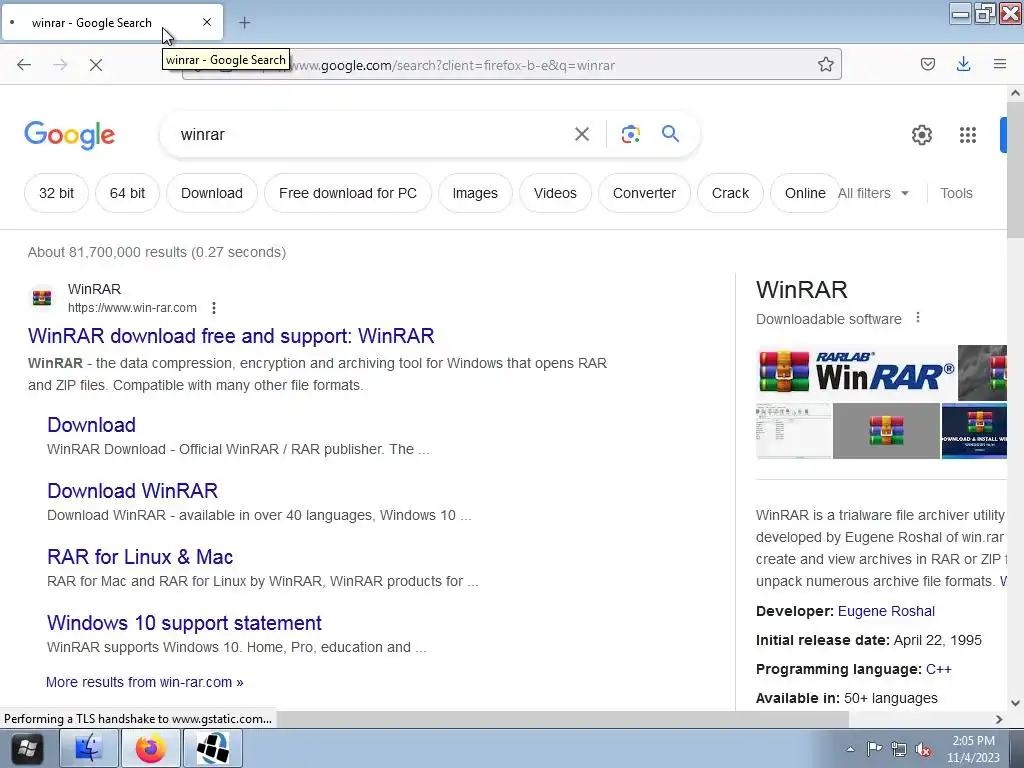Open the Firefox hamburger application menu
The height and width of the screenshot is (768, 1024).
[x=999, y=64]
